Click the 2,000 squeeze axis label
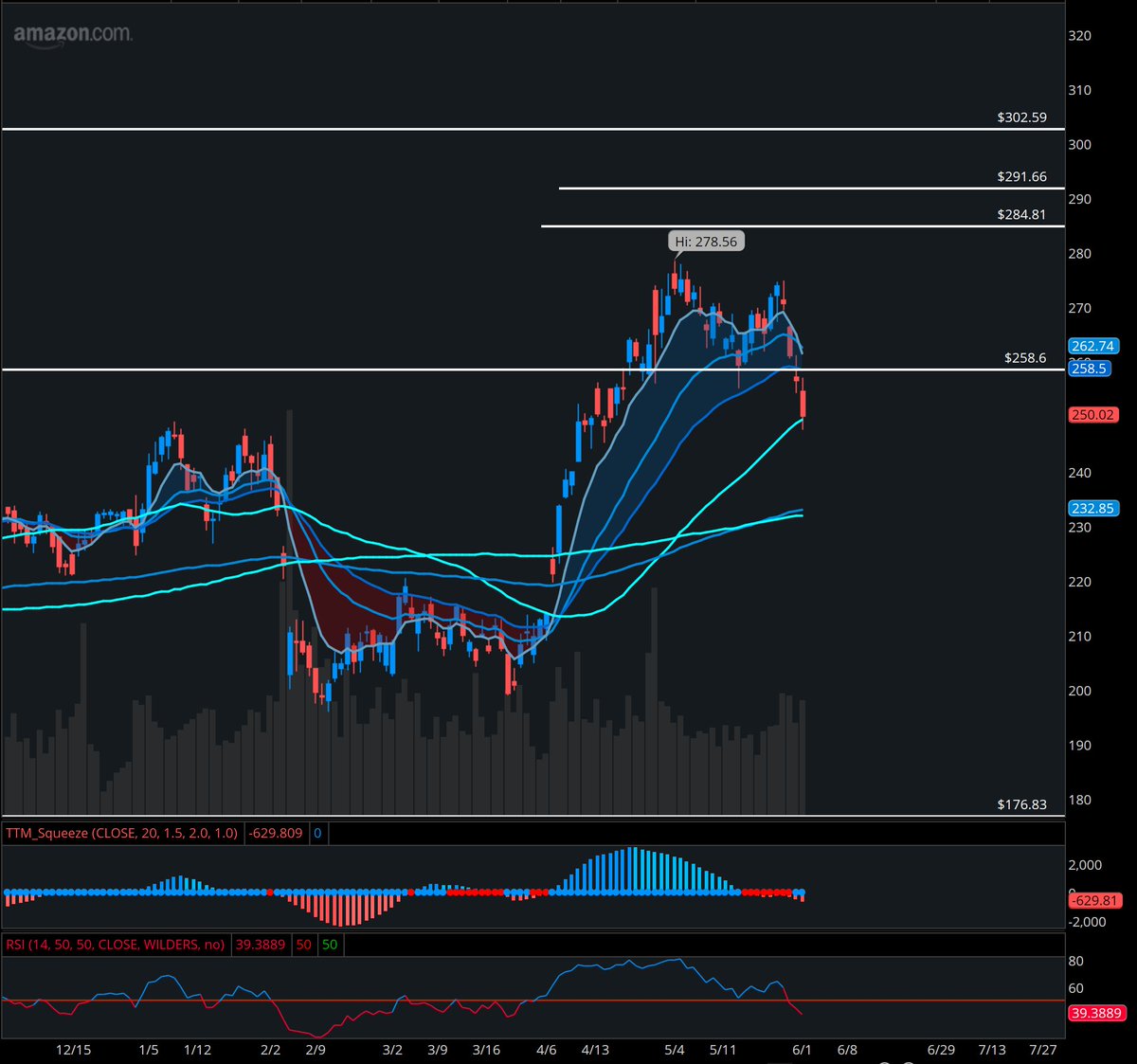The image size is (1137, 1064). (x=1086, y=865)
